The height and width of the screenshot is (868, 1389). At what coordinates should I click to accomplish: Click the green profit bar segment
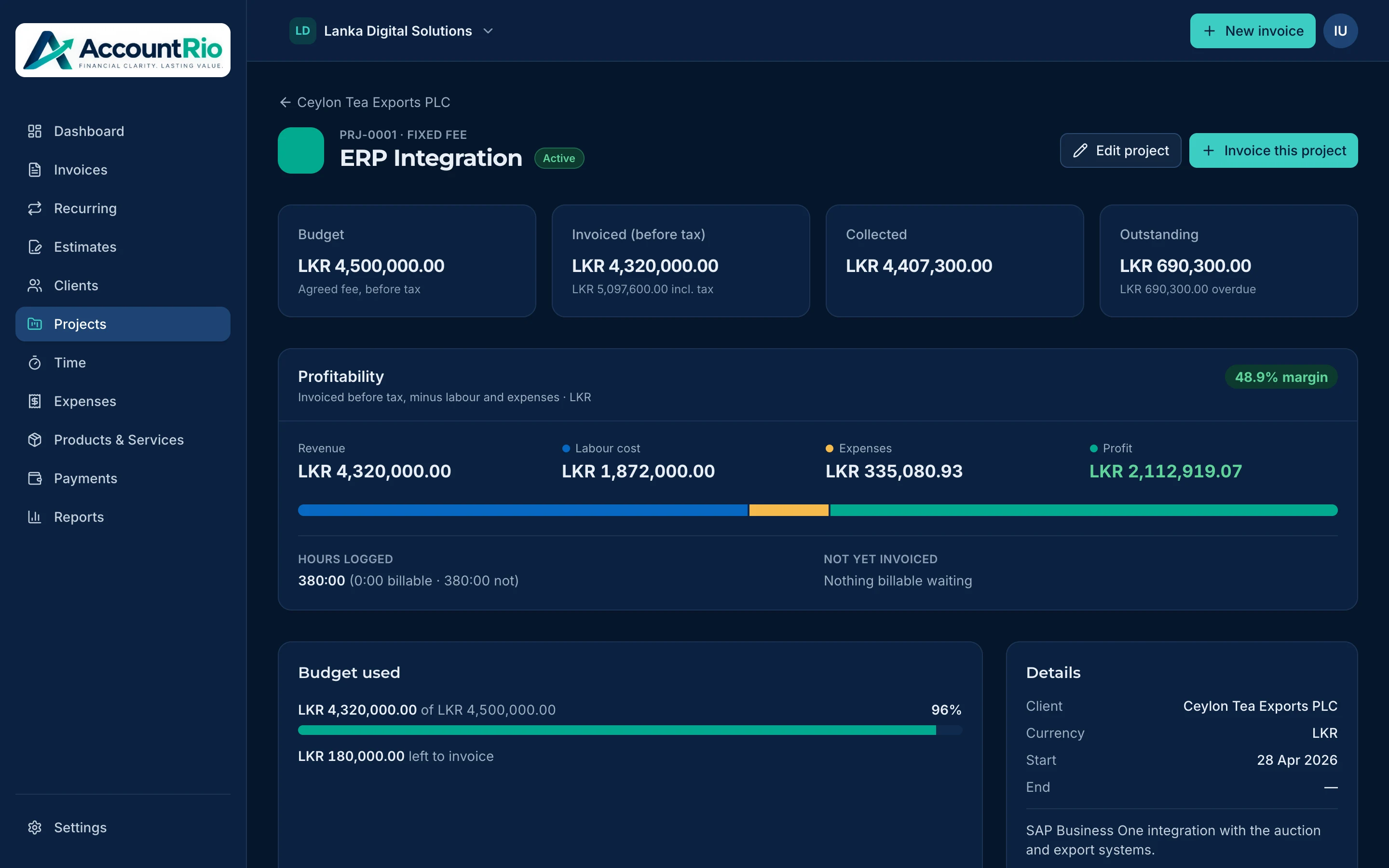[1084, 510]
